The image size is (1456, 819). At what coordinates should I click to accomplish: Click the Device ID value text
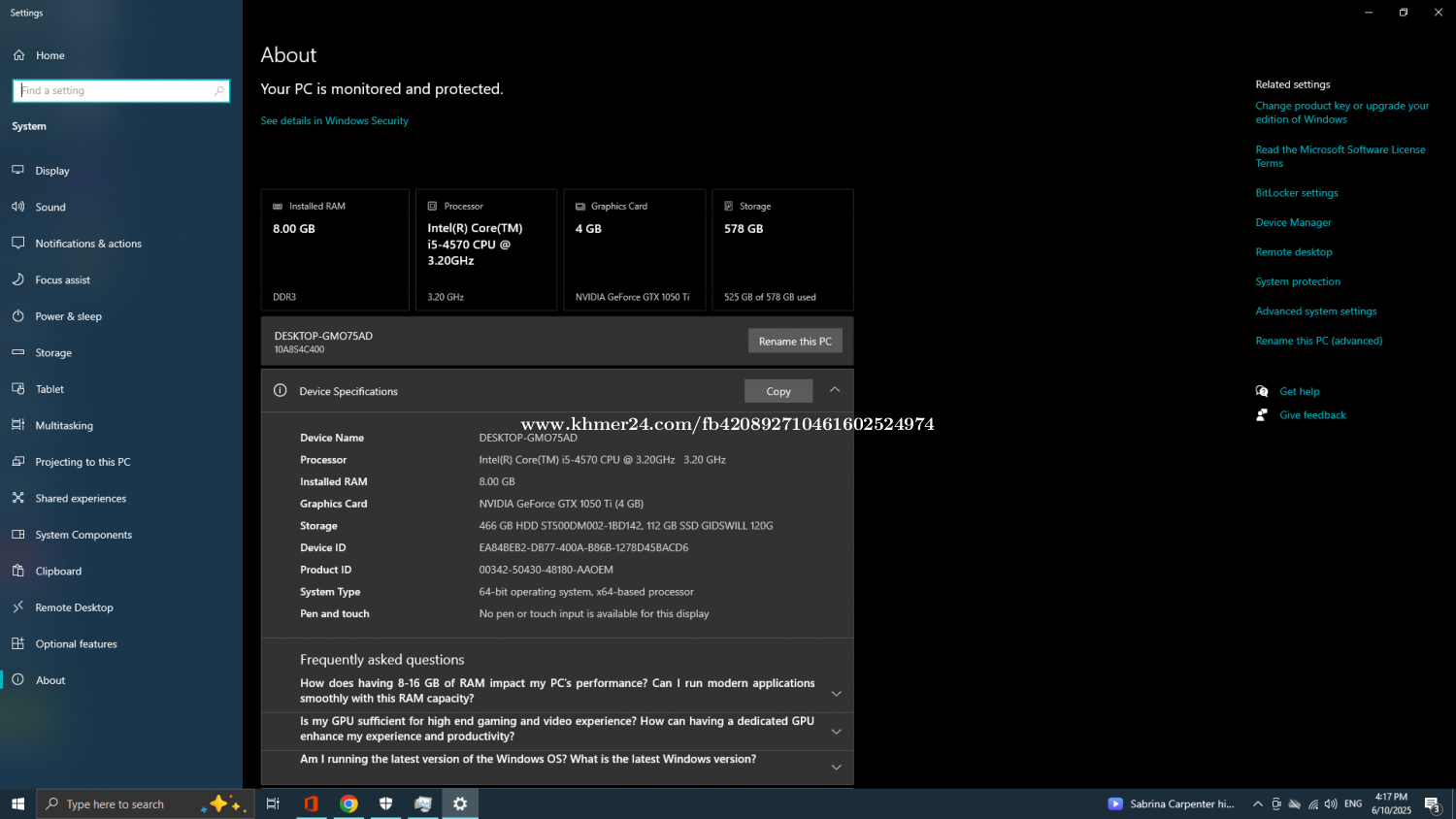(583, 547)
